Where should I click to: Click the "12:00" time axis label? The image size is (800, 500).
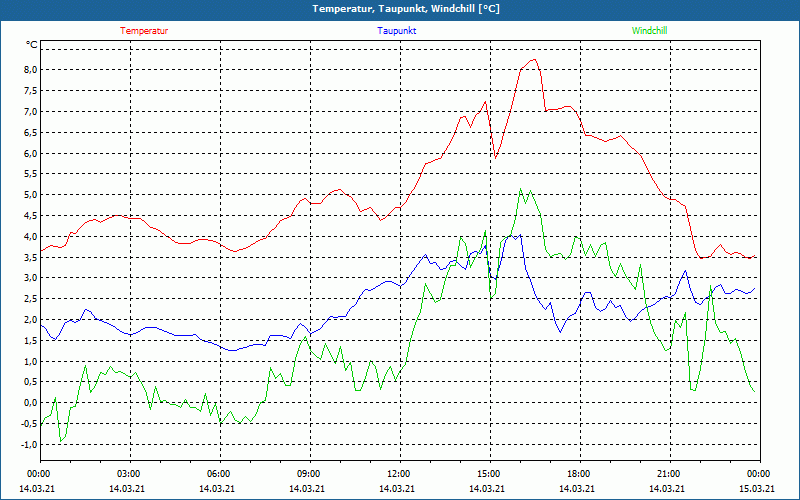(x=398, y=474)
